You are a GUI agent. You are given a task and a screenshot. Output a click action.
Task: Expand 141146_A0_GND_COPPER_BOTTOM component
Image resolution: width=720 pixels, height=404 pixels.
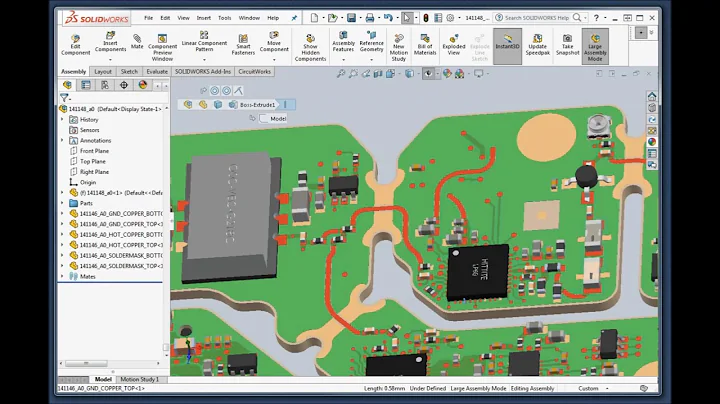point(62,213)
